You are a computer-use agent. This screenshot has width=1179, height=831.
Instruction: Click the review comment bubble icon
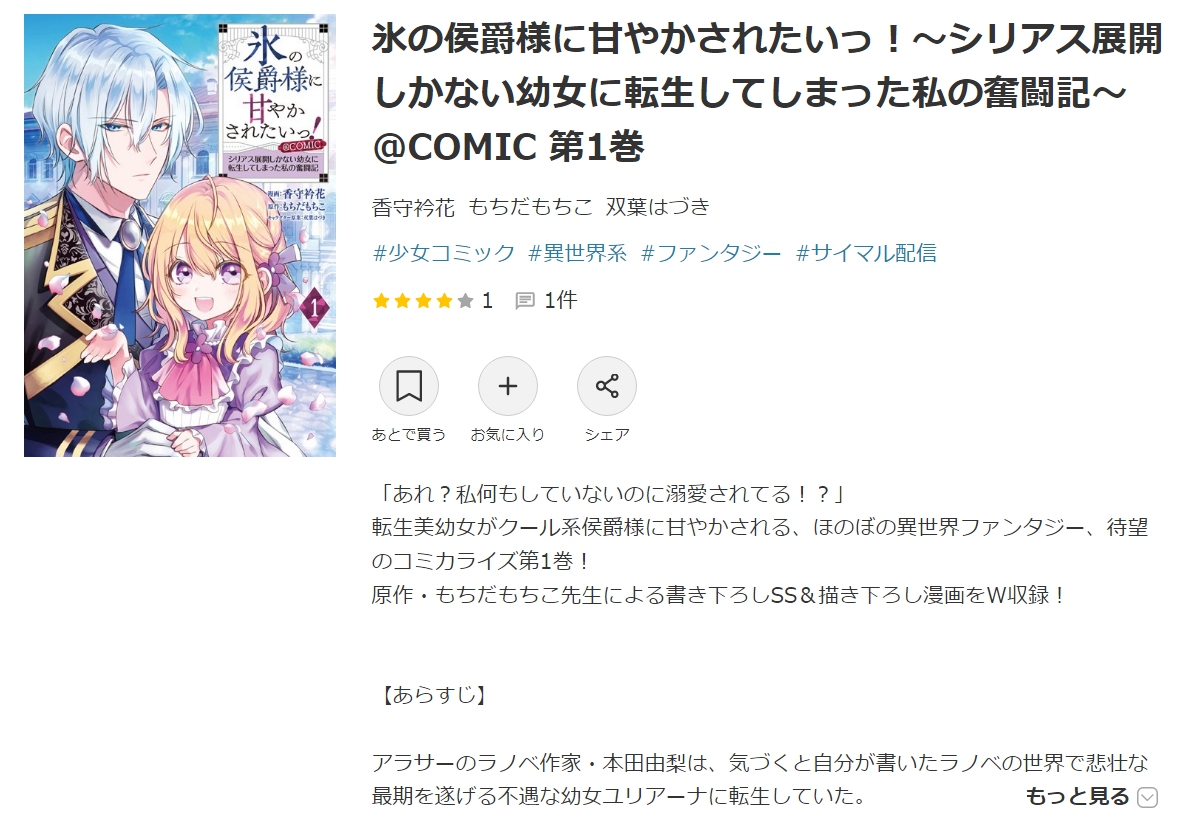point(525,301)
